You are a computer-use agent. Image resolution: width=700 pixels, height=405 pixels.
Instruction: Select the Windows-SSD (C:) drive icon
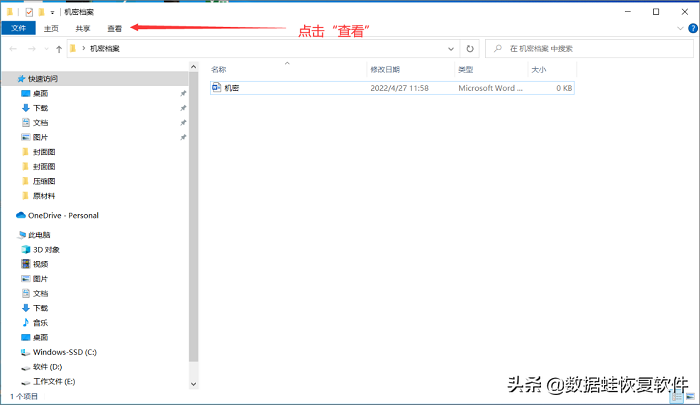coord(26,352)
